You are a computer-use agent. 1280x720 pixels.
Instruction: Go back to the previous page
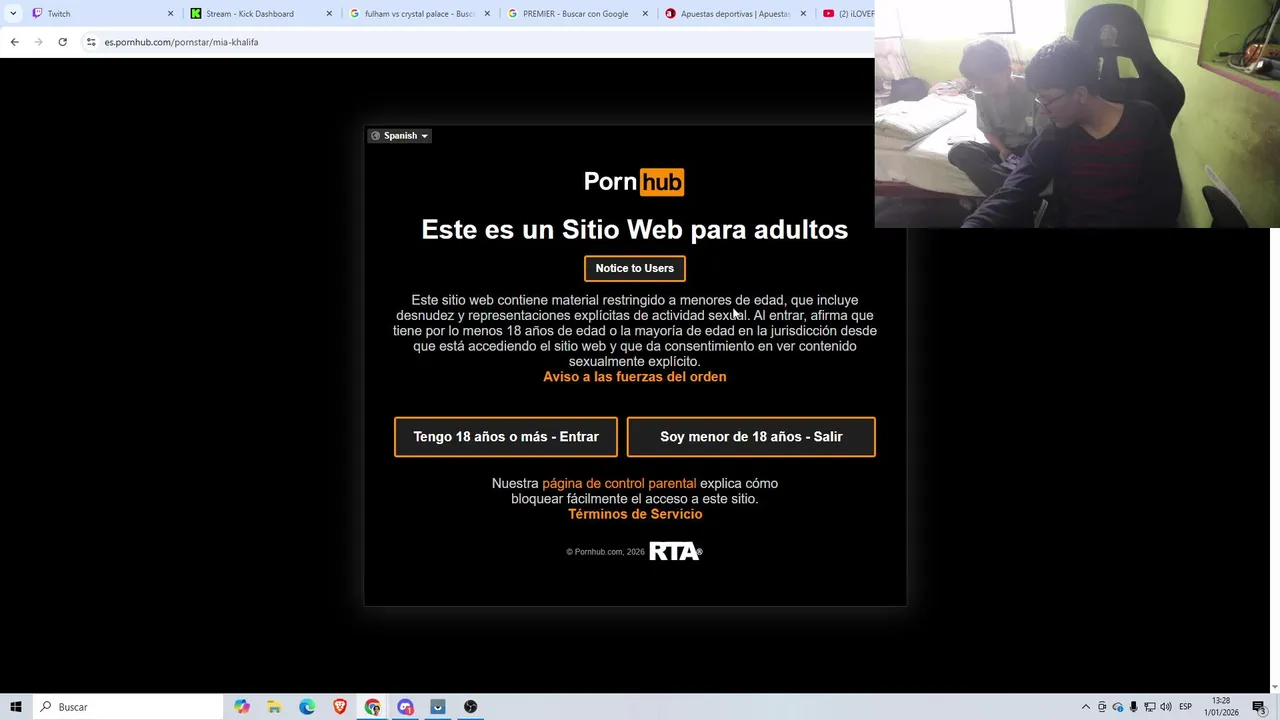tap(14, 42)
